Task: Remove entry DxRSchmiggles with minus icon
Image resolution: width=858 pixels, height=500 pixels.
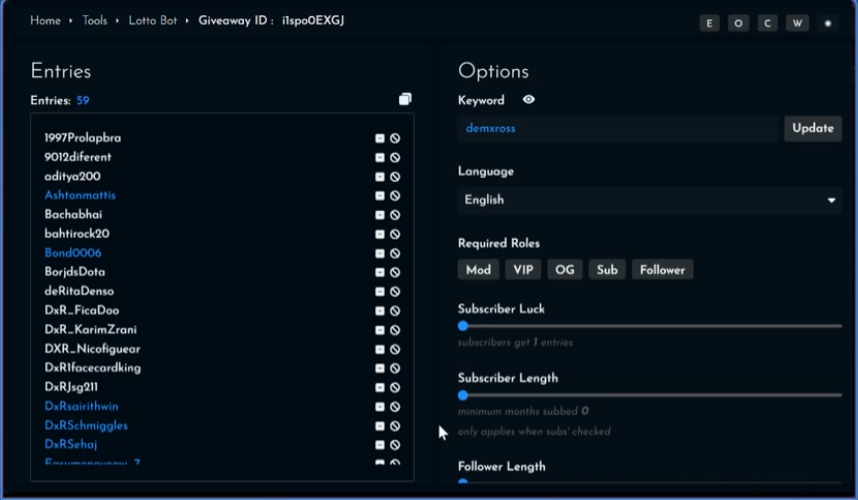Action: 380,426
